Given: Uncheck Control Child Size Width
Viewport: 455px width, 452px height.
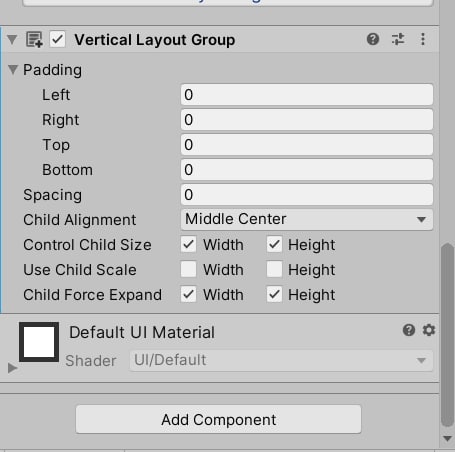Looking at the screenshot, I should 188,244.
